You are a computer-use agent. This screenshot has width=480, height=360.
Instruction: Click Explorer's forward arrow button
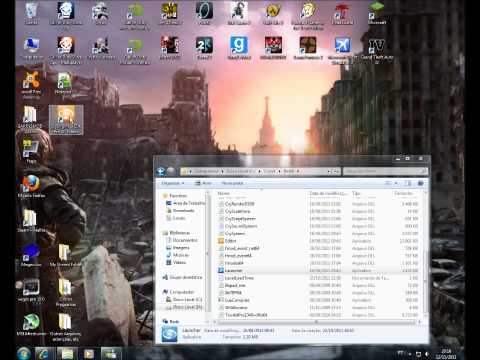(171, 171)
